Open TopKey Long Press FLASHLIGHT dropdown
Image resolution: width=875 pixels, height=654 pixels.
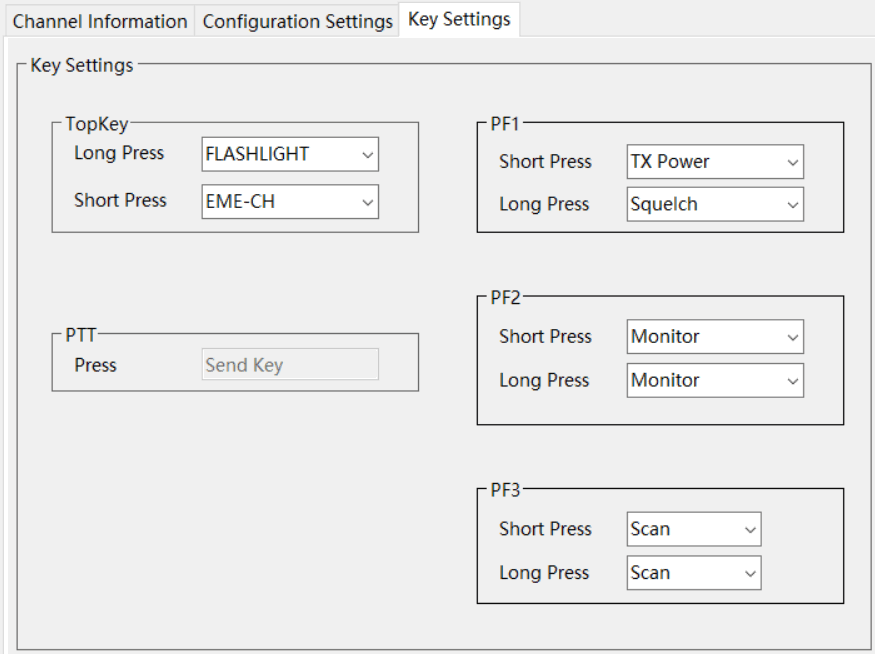click(x=290, y=154)
